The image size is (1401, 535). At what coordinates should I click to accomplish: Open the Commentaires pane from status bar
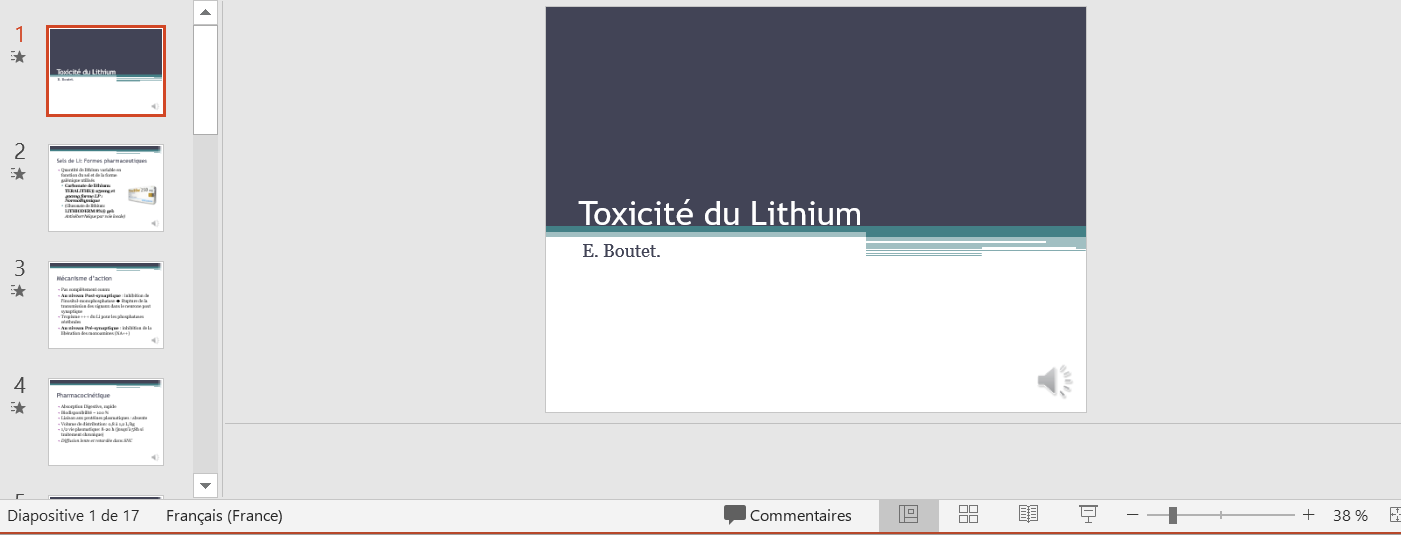(788, 516)
